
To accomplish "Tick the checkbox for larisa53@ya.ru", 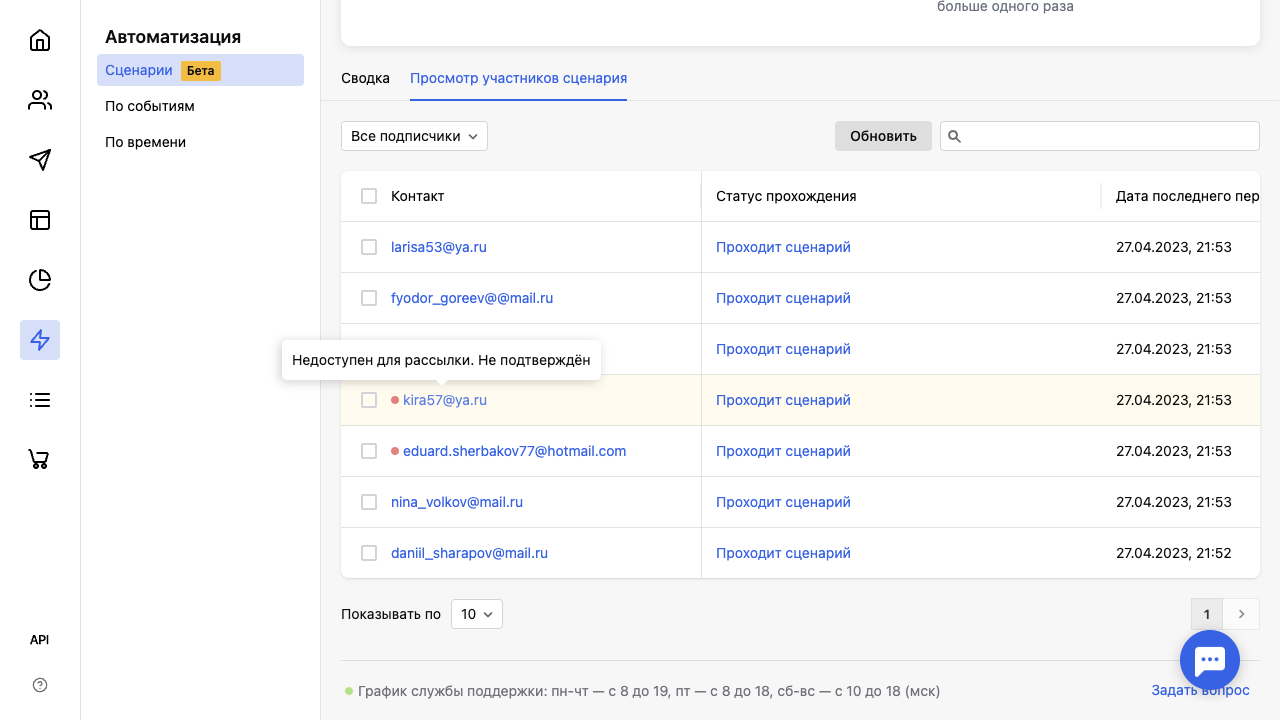I will pos(369,247).
